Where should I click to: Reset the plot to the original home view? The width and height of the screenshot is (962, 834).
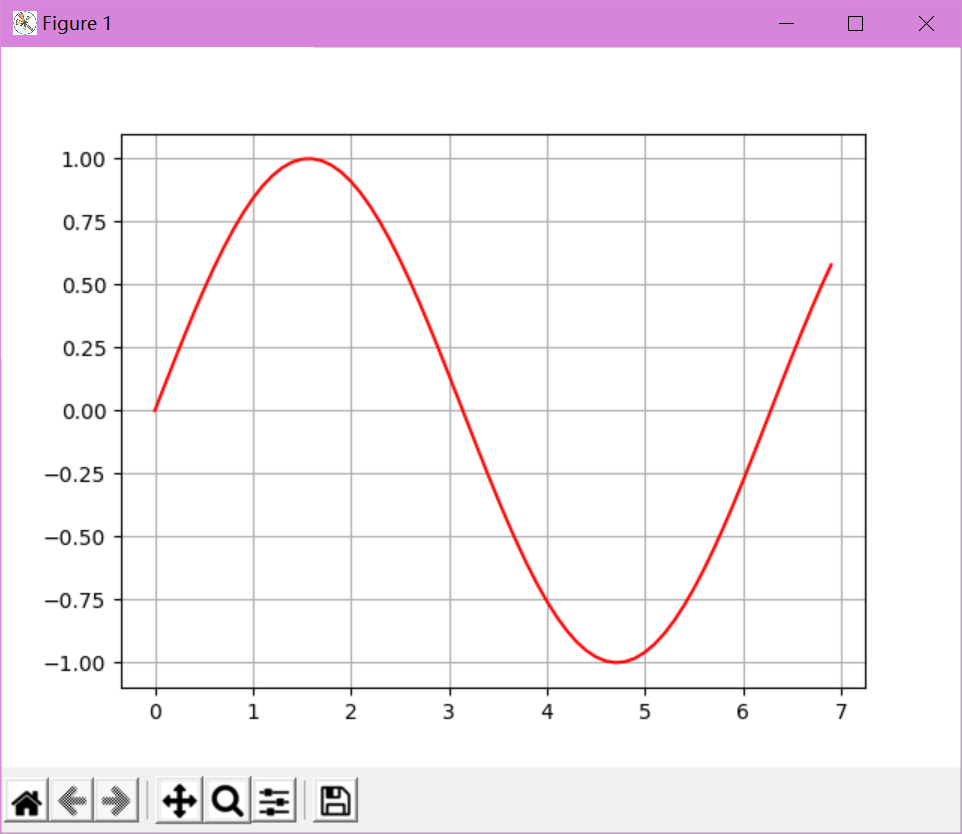tap(26, 800)
